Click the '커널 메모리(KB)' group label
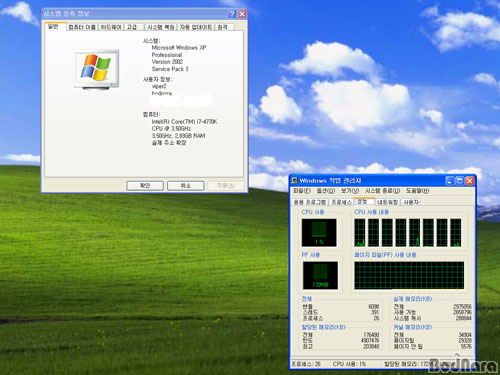 [413, 327]
